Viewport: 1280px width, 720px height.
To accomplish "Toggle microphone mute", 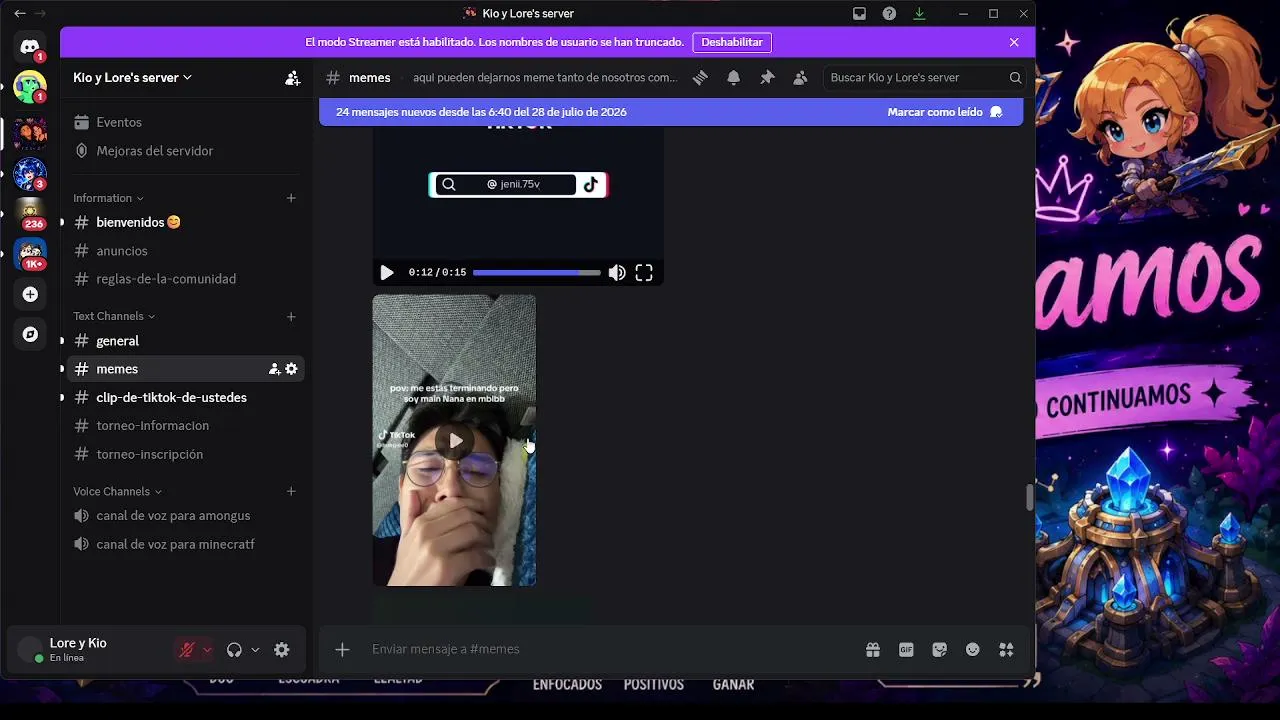I will [186, 650].
